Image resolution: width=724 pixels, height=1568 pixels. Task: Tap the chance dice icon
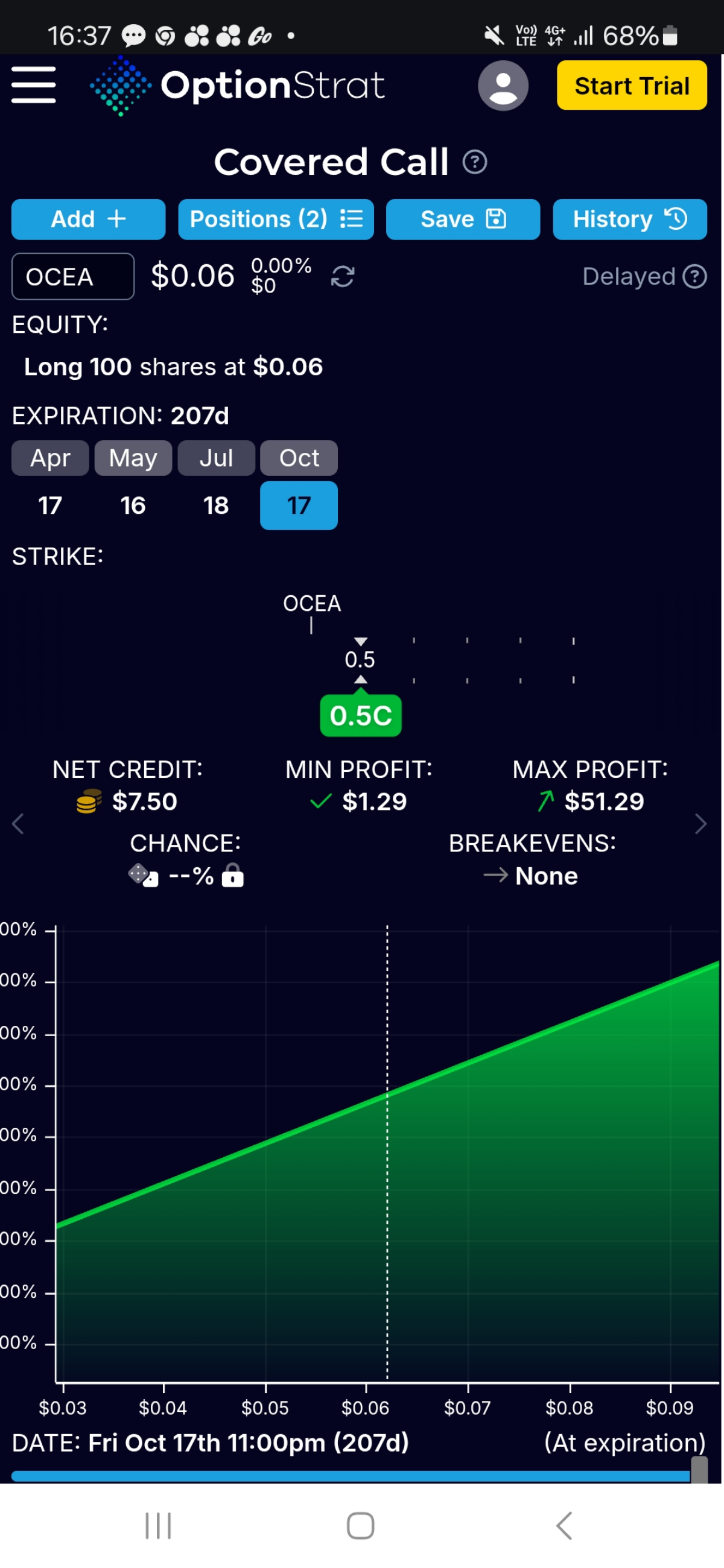[143, 875]
